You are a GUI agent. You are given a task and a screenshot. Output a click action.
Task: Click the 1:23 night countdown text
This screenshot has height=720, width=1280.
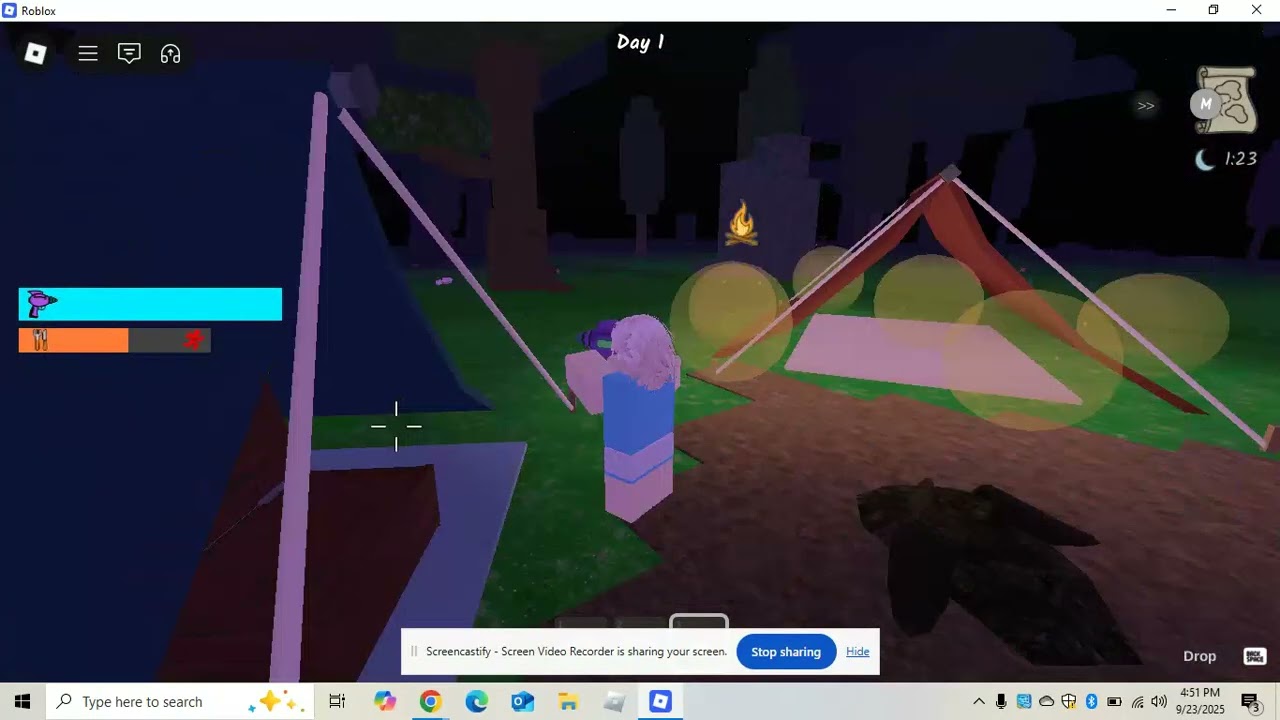[x=1240, y=159]
